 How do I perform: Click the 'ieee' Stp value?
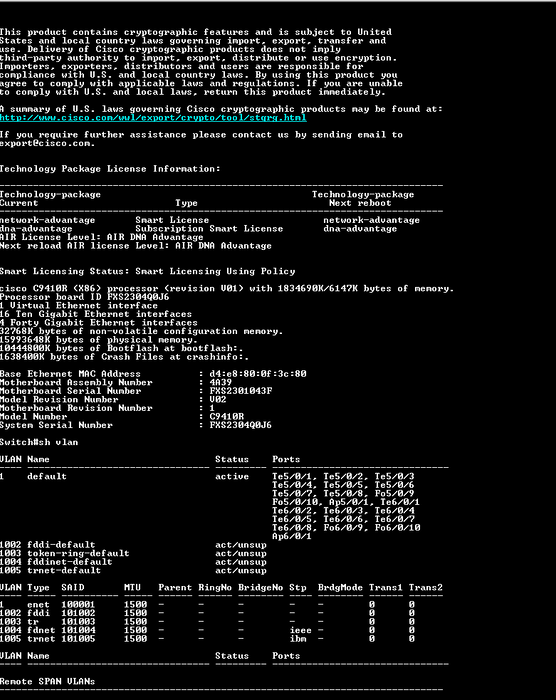pyautogui.click(x=300, y=630)
